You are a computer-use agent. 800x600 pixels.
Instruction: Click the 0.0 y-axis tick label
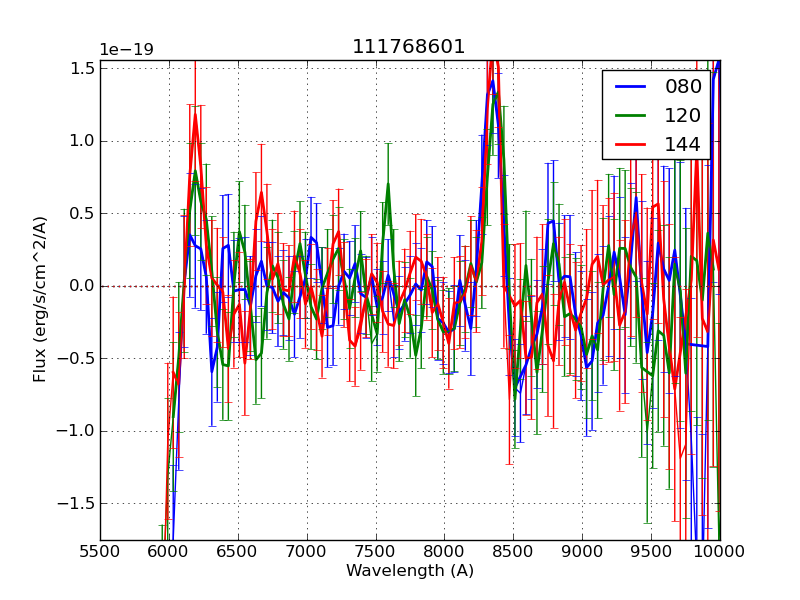coord(83,286)
